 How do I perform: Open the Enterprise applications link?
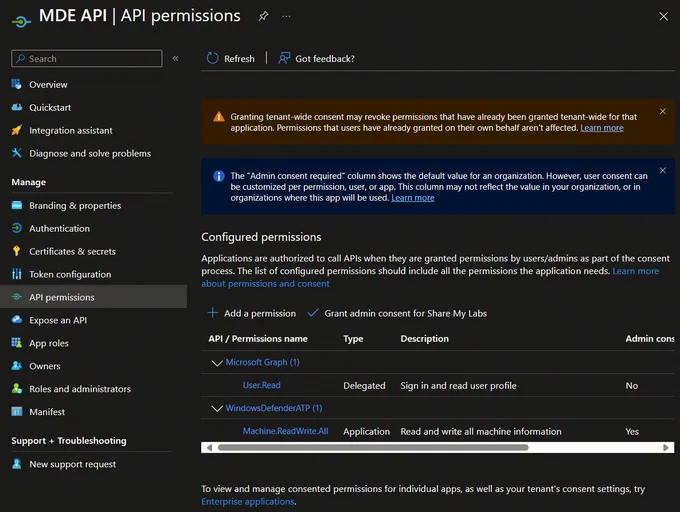(248, 502)
